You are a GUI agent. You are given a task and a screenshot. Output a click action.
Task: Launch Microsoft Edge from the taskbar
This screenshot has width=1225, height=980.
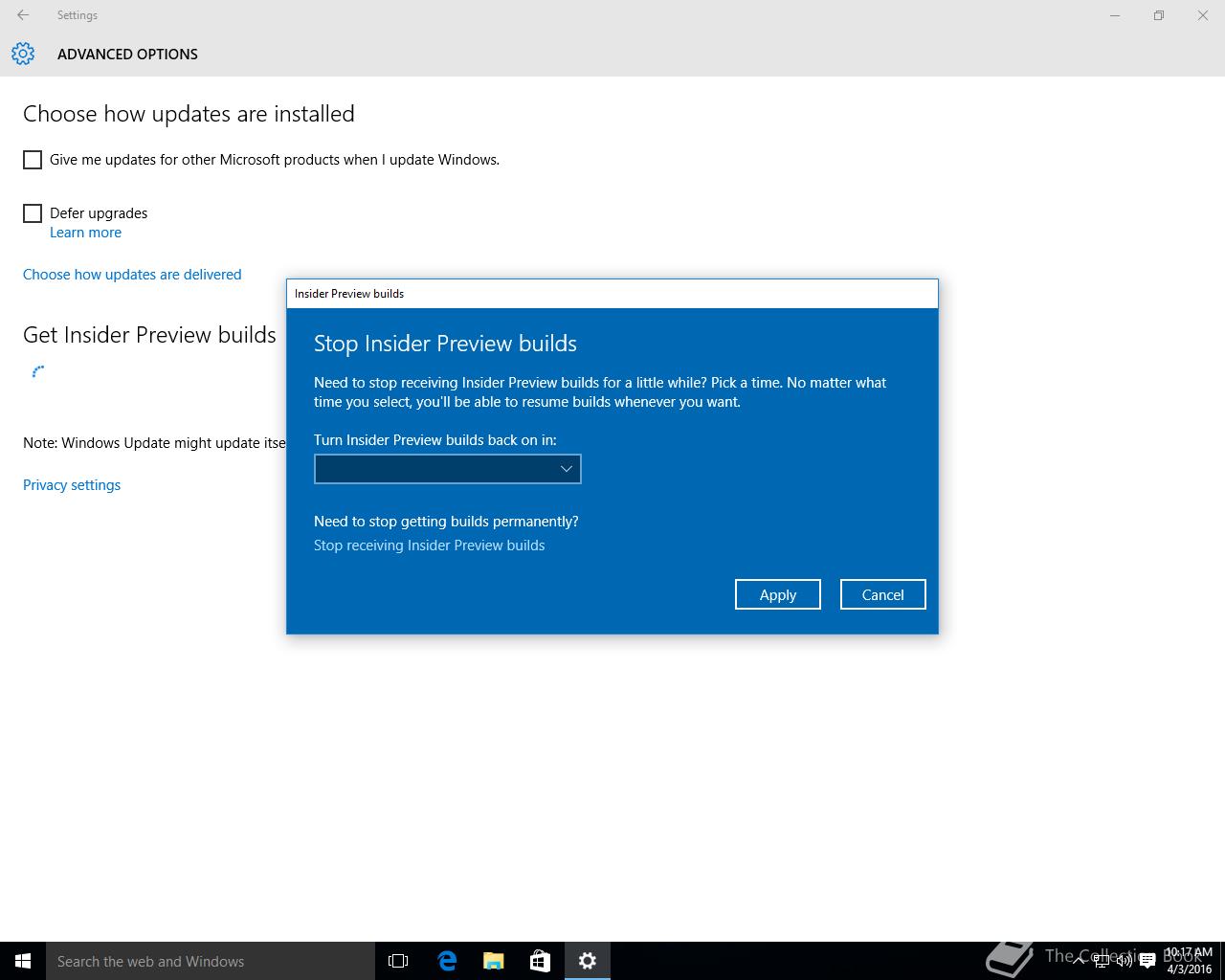point(447,961)
